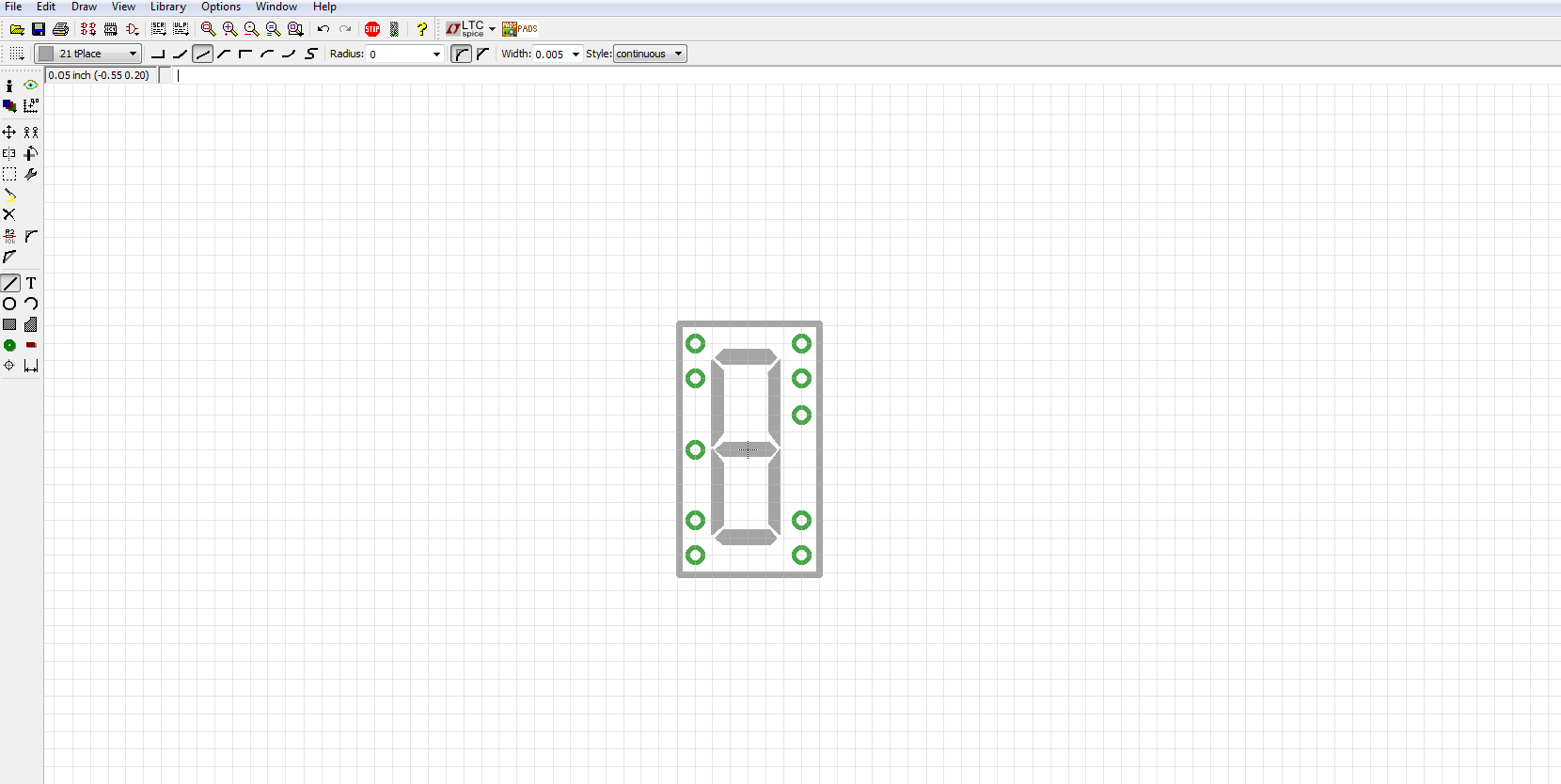Save the library with the floppy disk icon
This screenshot has width=1561, height=784.
[39, 29]
